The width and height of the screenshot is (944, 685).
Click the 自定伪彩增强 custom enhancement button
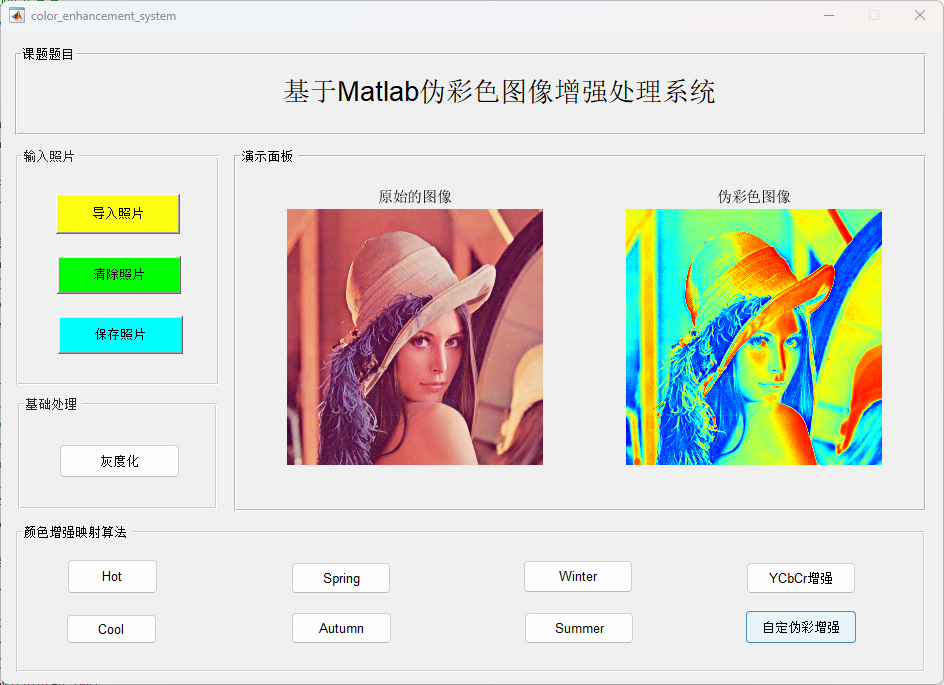coord(800,627)
